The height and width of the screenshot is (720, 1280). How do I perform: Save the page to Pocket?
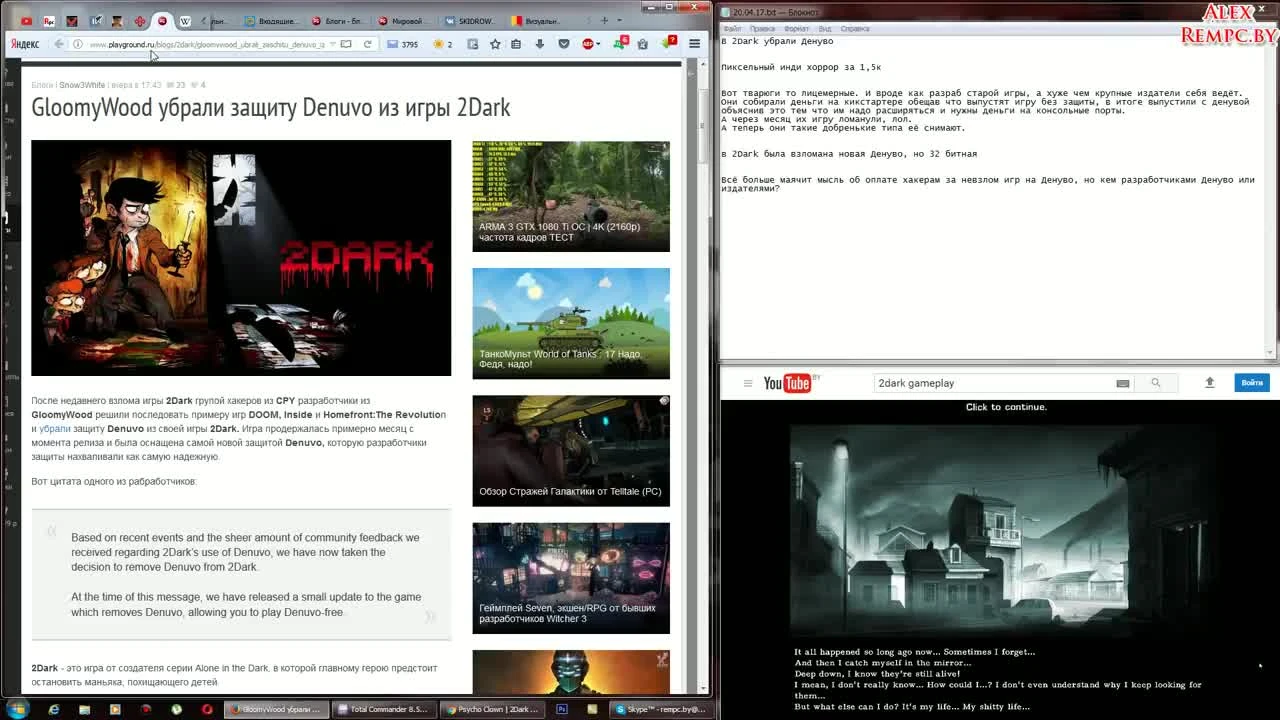click(564, 44)
